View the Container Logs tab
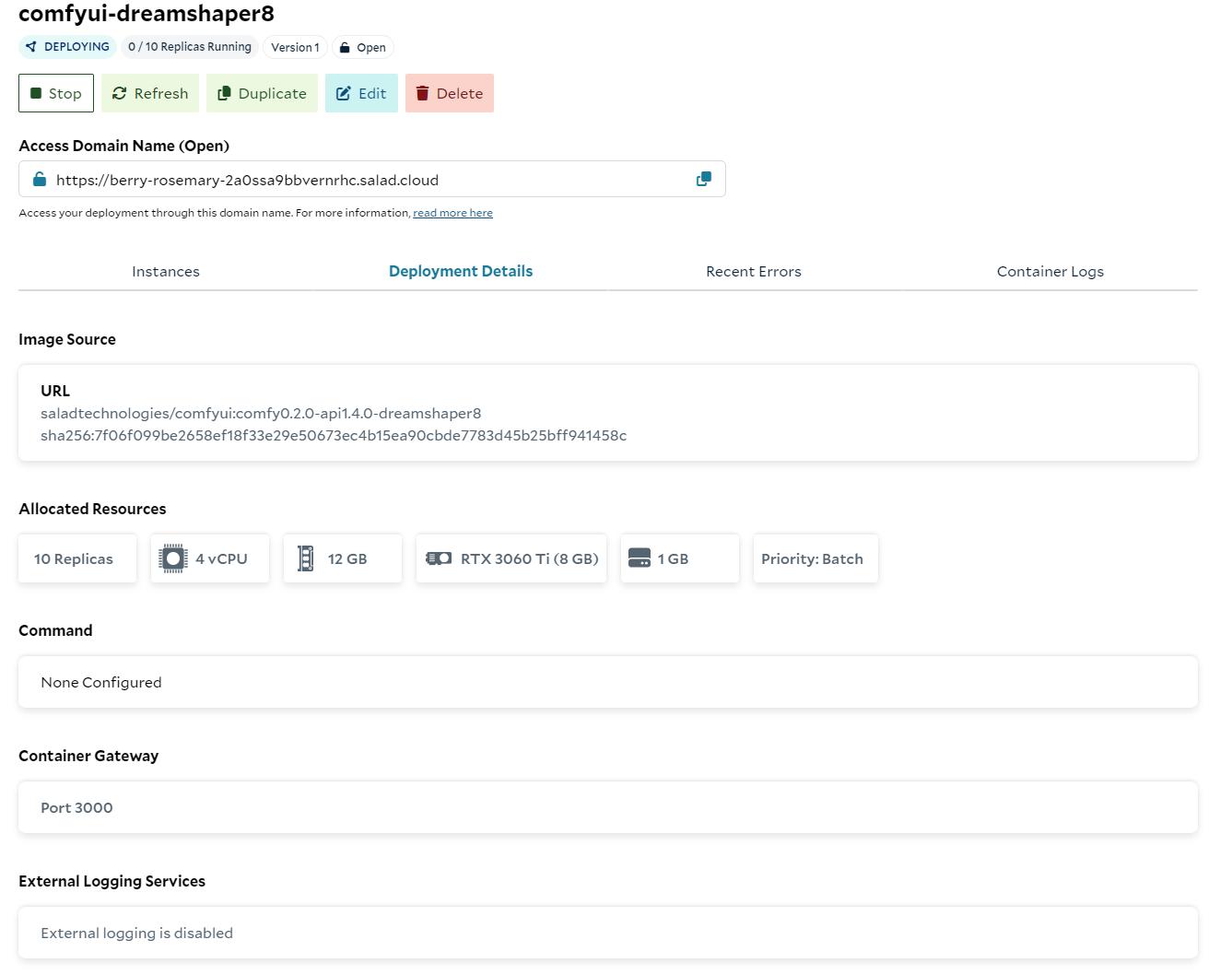The image size is (1232, 975). (x=1050, y=271)
